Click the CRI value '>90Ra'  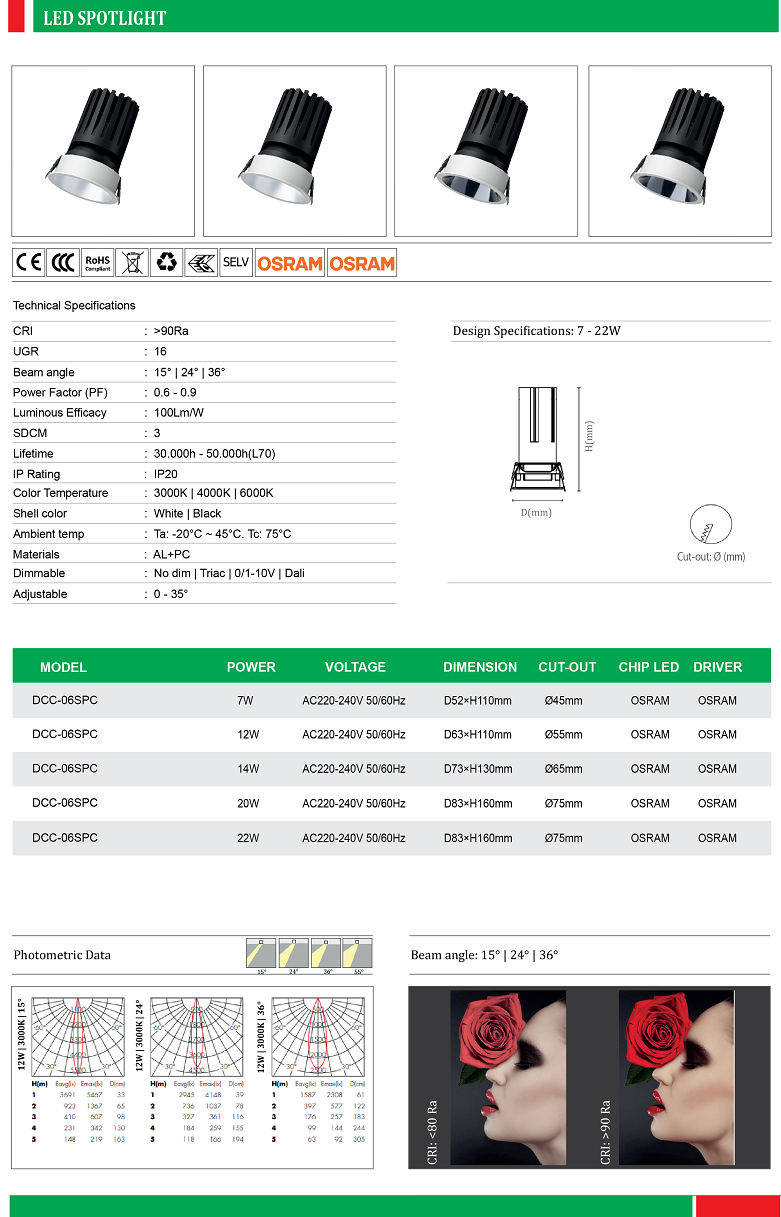171,331
